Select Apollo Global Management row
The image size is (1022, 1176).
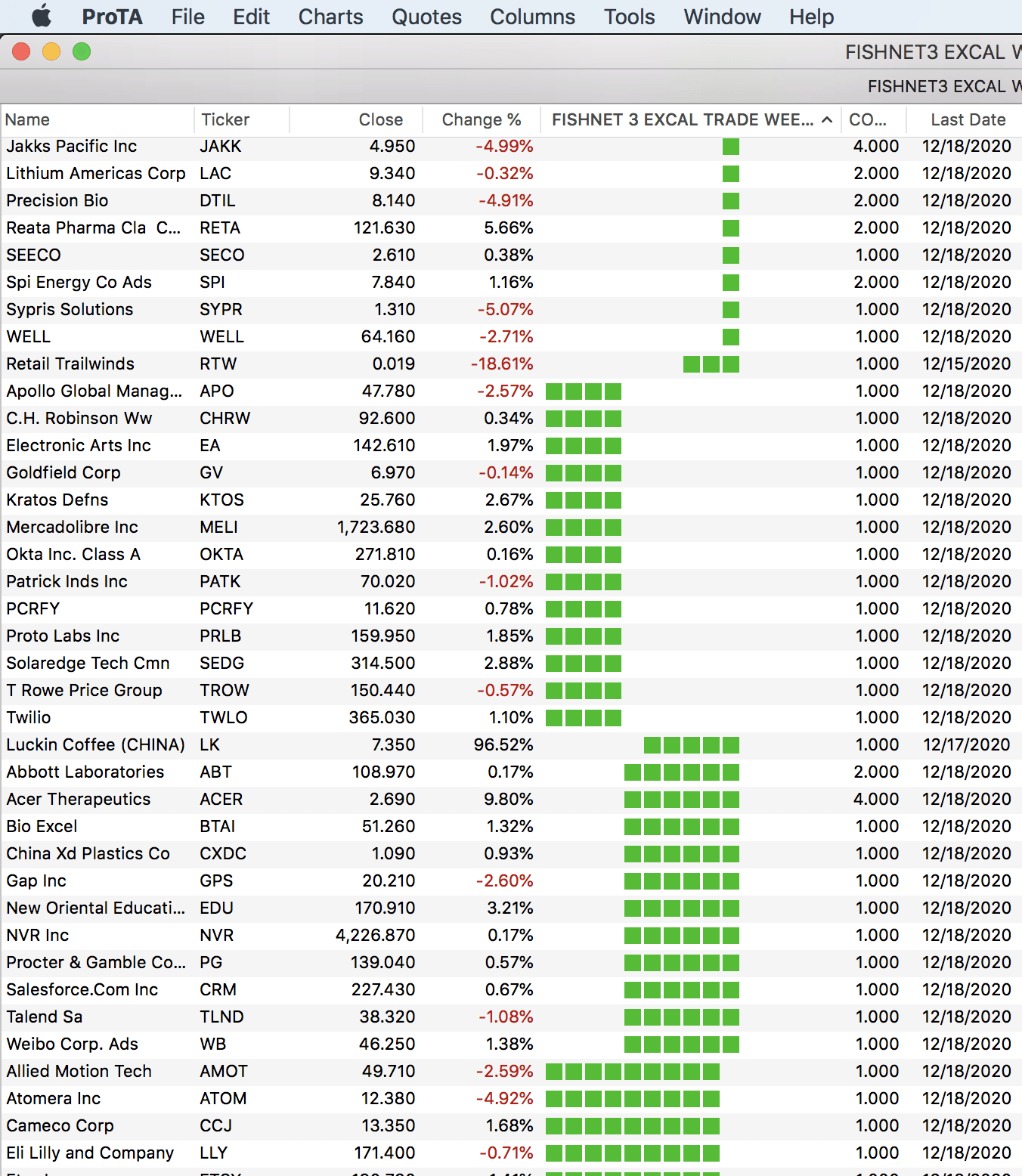click(x=511, y=391)
